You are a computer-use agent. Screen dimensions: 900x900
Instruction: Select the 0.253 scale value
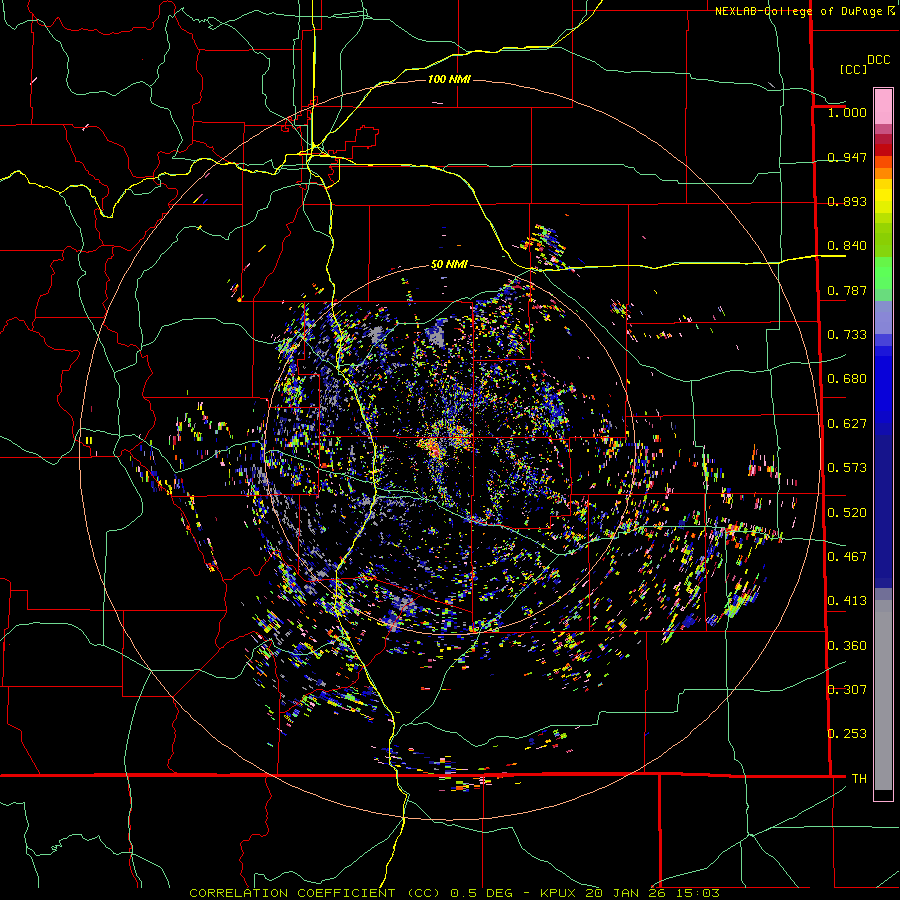(x=847, y=734)
